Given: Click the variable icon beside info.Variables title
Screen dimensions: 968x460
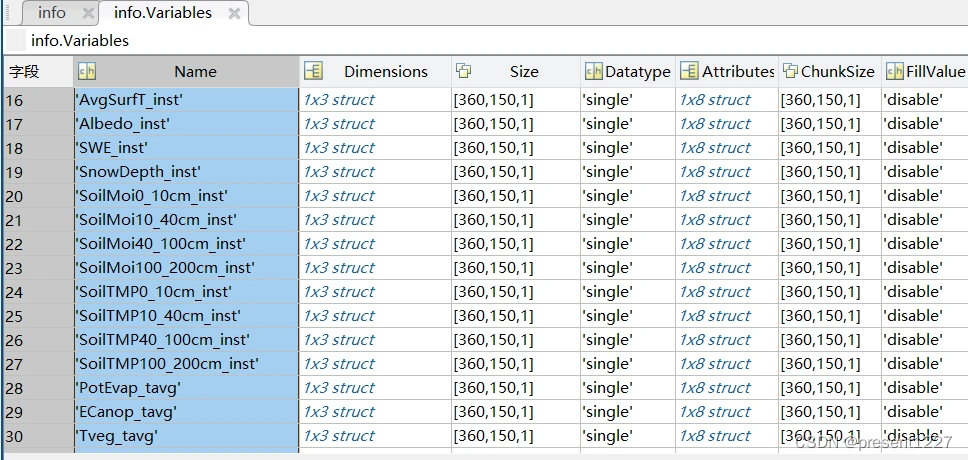Looking at the screenshot, I should (x=16, y=41).
